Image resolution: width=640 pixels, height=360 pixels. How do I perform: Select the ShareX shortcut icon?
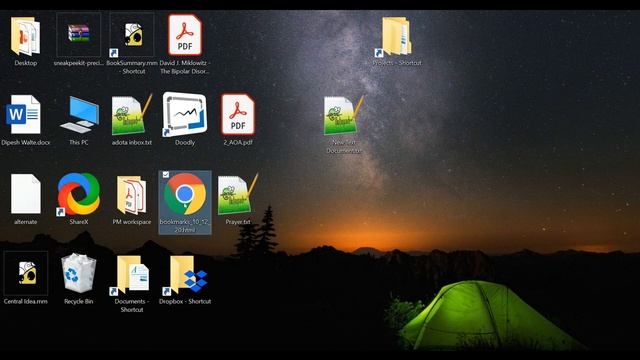78,194
